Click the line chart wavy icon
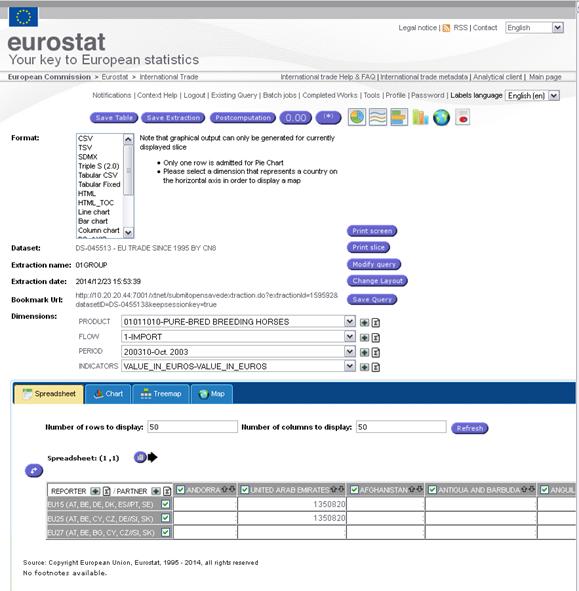Viewport: 579px width, 591px height. [x=378, y=117]
